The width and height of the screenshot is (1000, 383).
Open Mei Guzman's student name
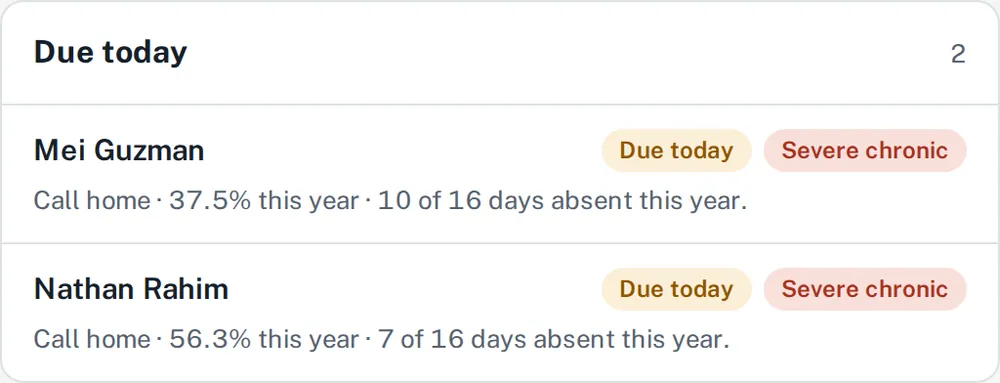[119, 151]
